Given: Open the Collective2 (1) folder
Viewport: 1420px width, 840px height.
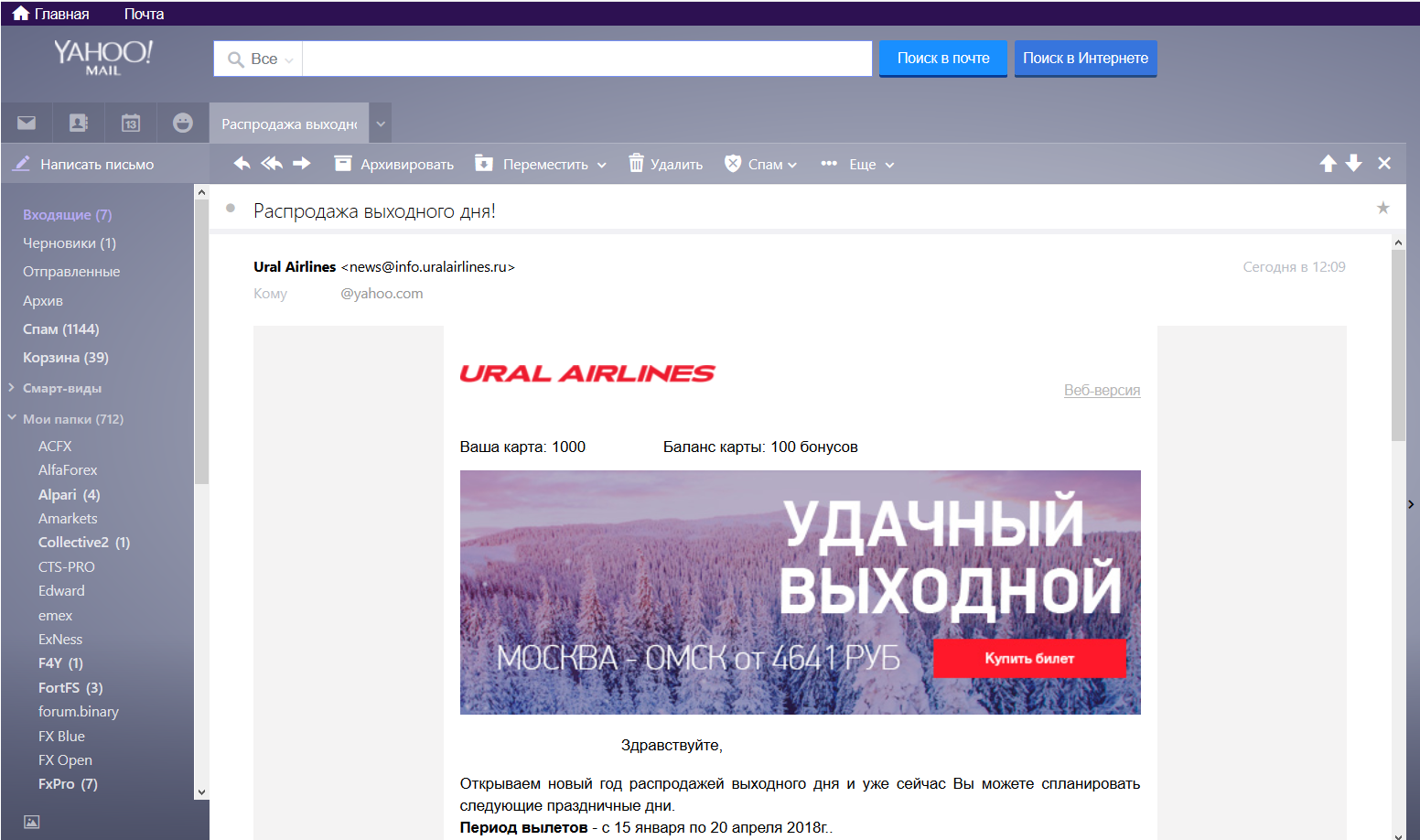Looking at the screenshot, I should (x=84, y=543).
